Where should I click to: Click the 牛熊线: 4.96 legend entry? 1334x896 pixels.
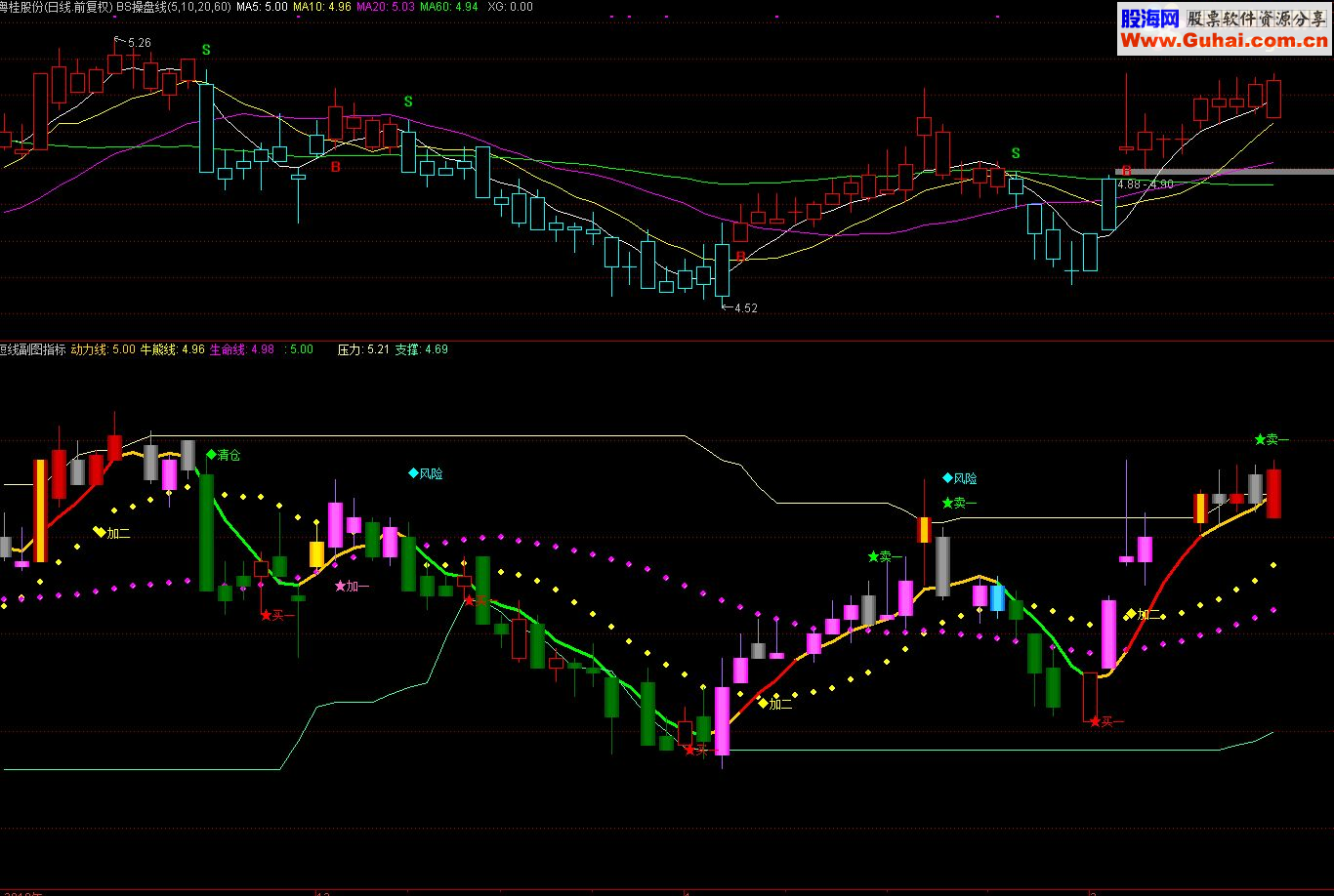(173, 349)
